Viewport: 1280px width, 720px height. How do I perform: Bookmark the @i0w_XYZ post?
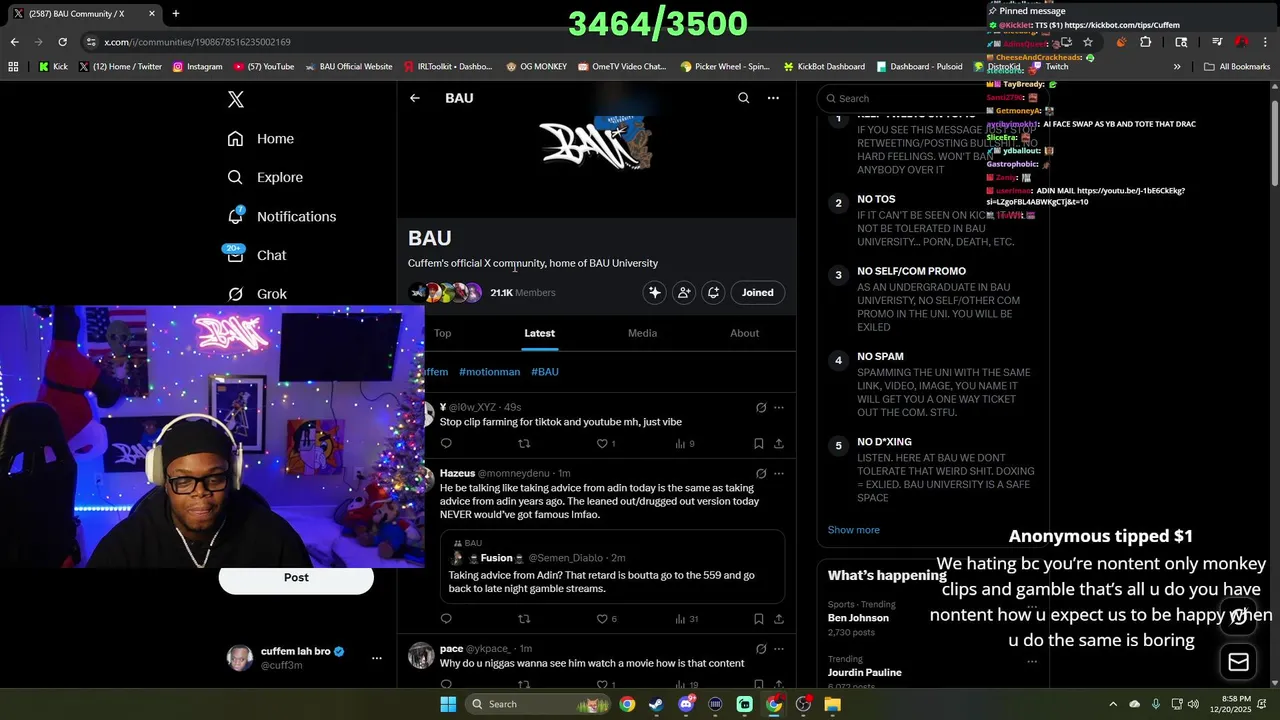[x=758, y=444]
